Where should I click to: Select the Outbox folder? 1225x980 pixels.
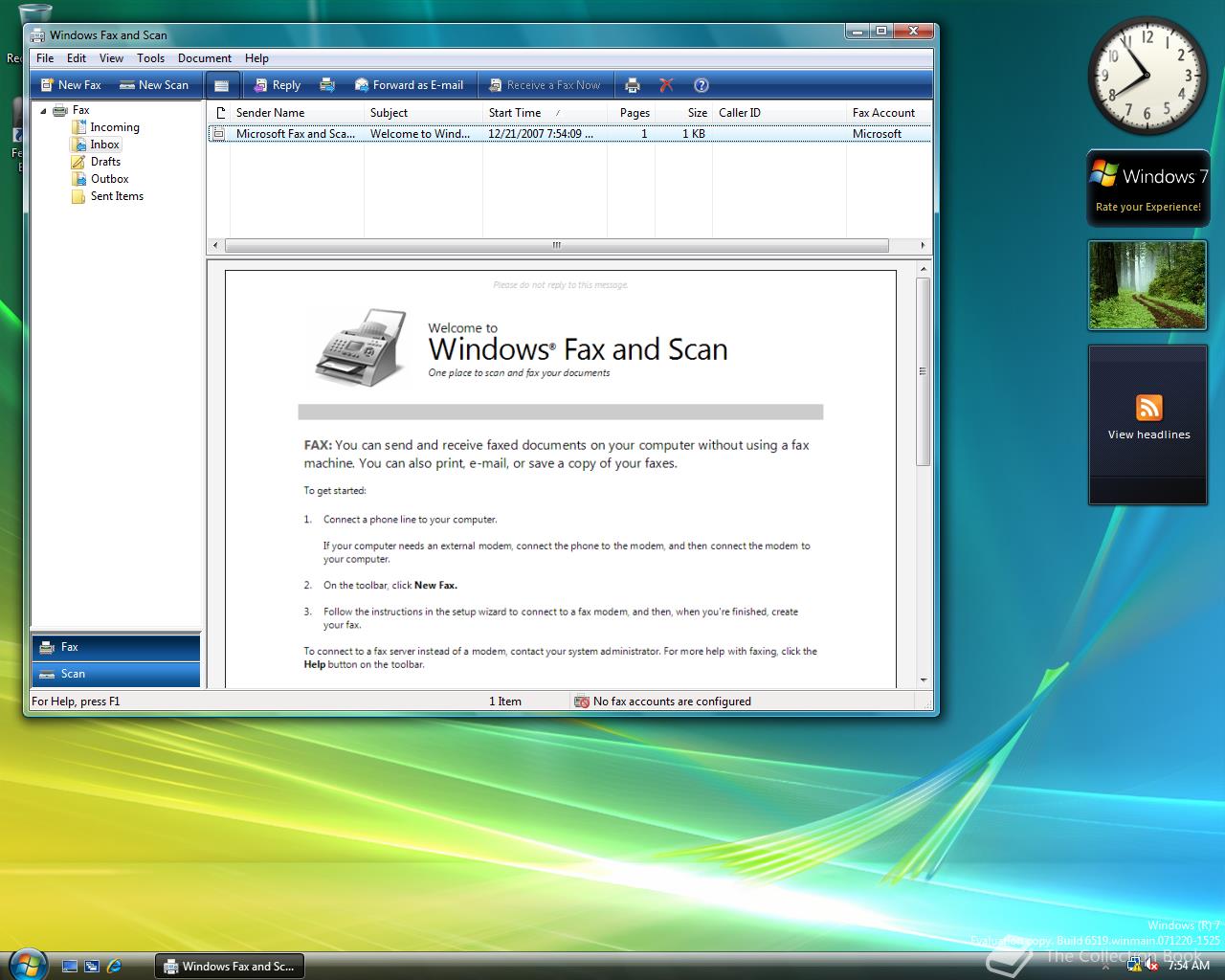tap(100, 179)
